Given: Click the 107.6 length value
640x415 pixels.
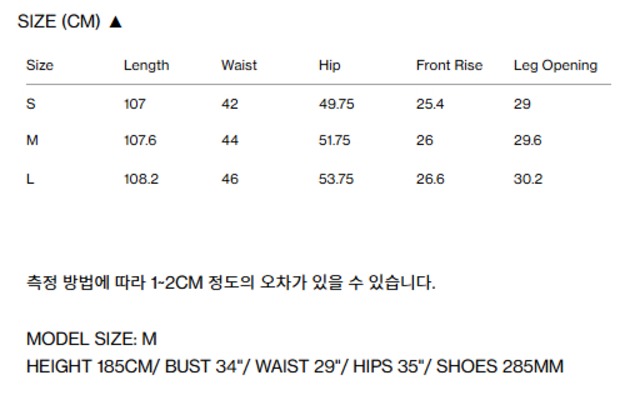Looking at the screenshot, I should tap(140, 141).
